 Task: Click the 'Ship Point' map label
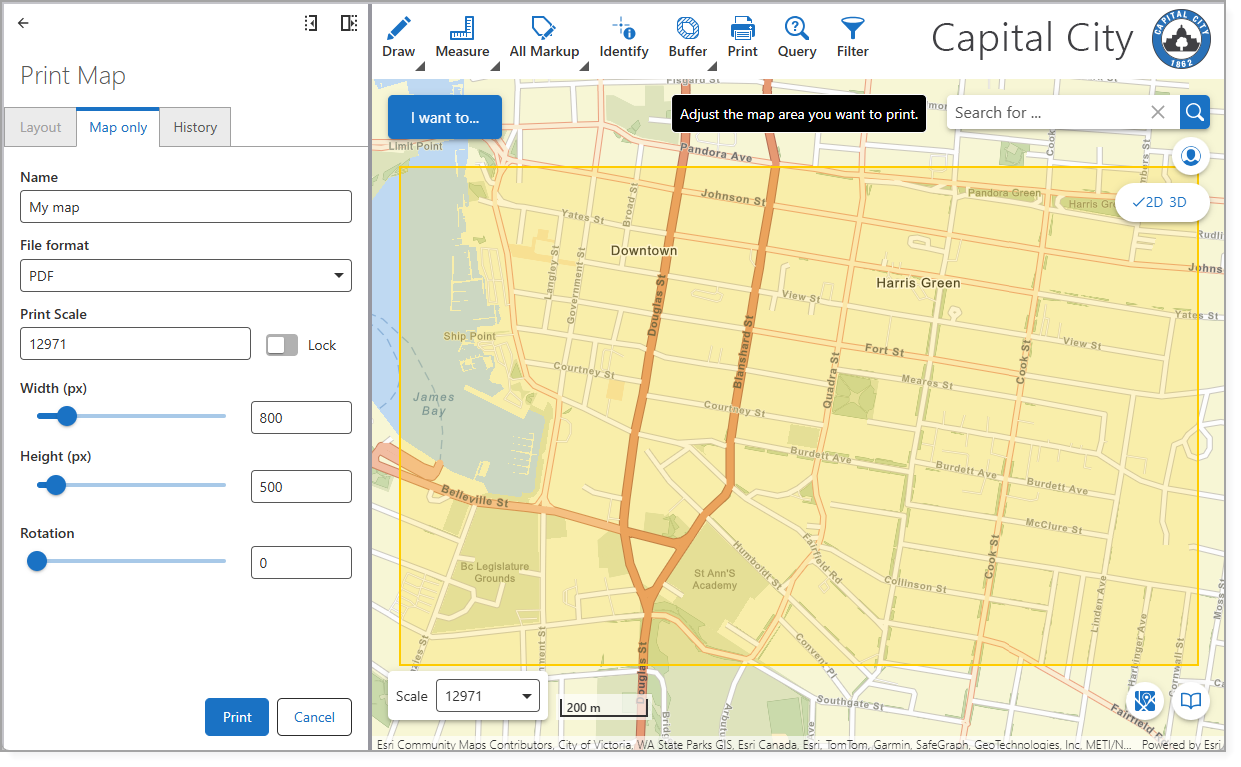click(x=470, y=336)
